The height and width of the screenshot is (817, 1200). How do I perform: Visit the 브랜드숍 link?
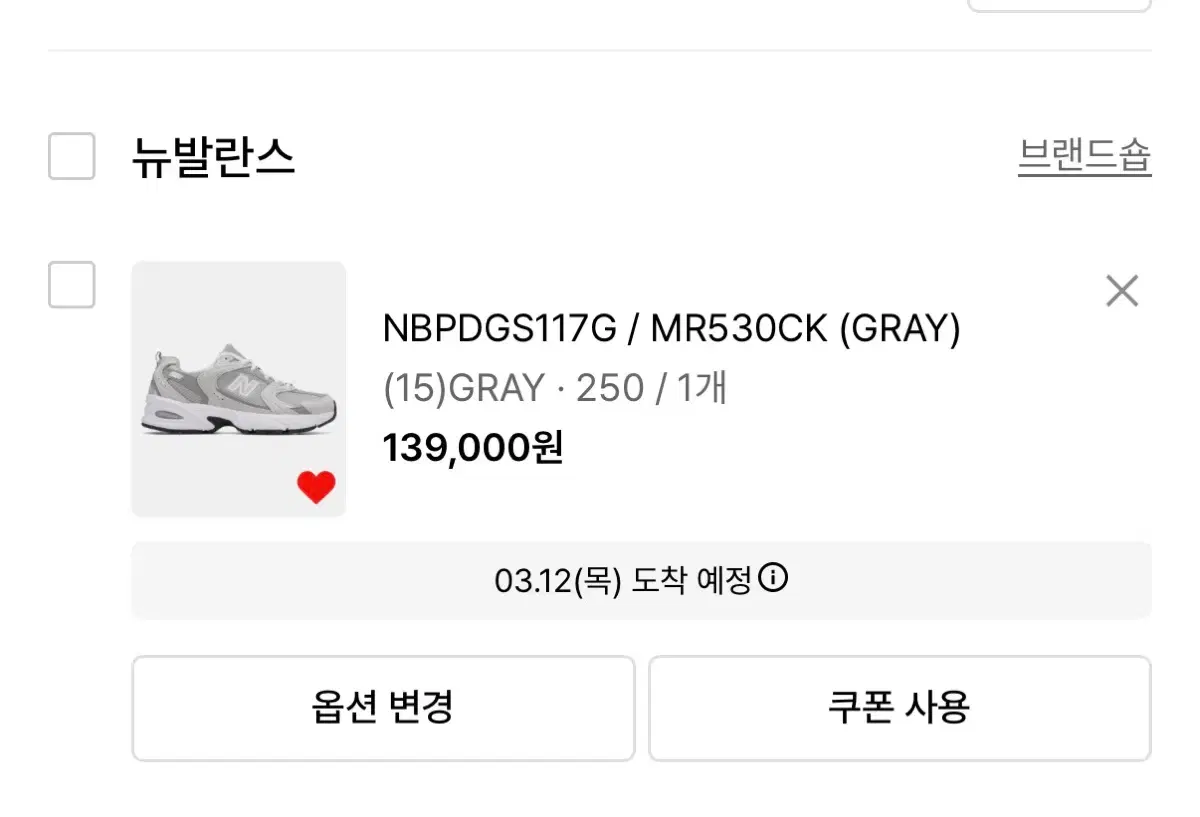click(x=1085, y=157)
